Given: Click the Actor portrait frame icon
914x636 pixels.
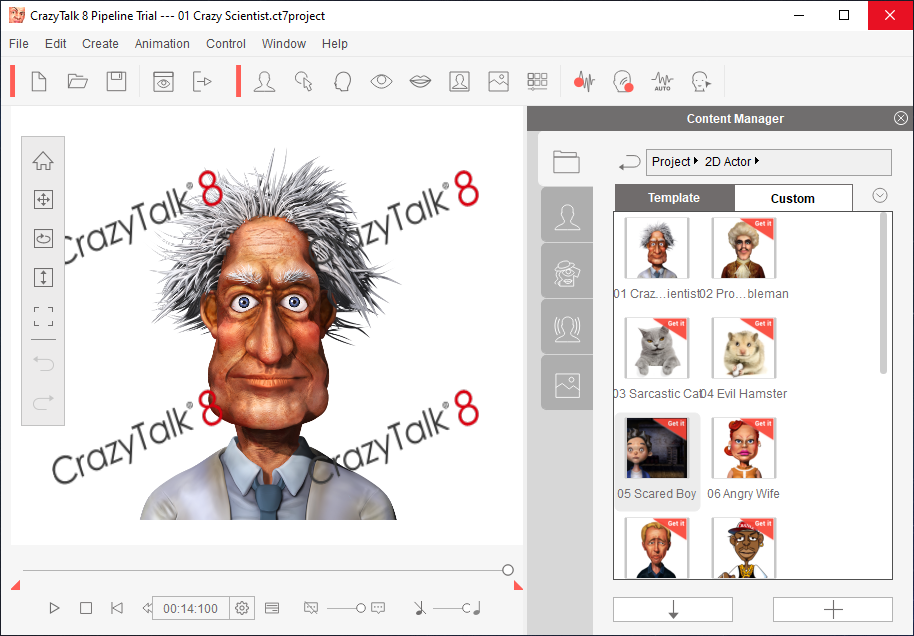Looking at the screenshot, I should pos(459,81).
